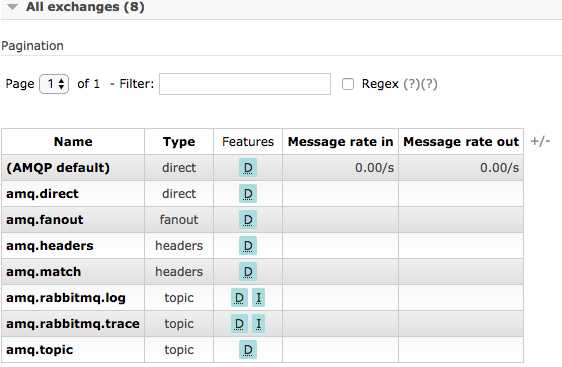Screen dimensions: 562x367
Task: Enable the Regex checkbox
Action: click(x=348, y=84)
